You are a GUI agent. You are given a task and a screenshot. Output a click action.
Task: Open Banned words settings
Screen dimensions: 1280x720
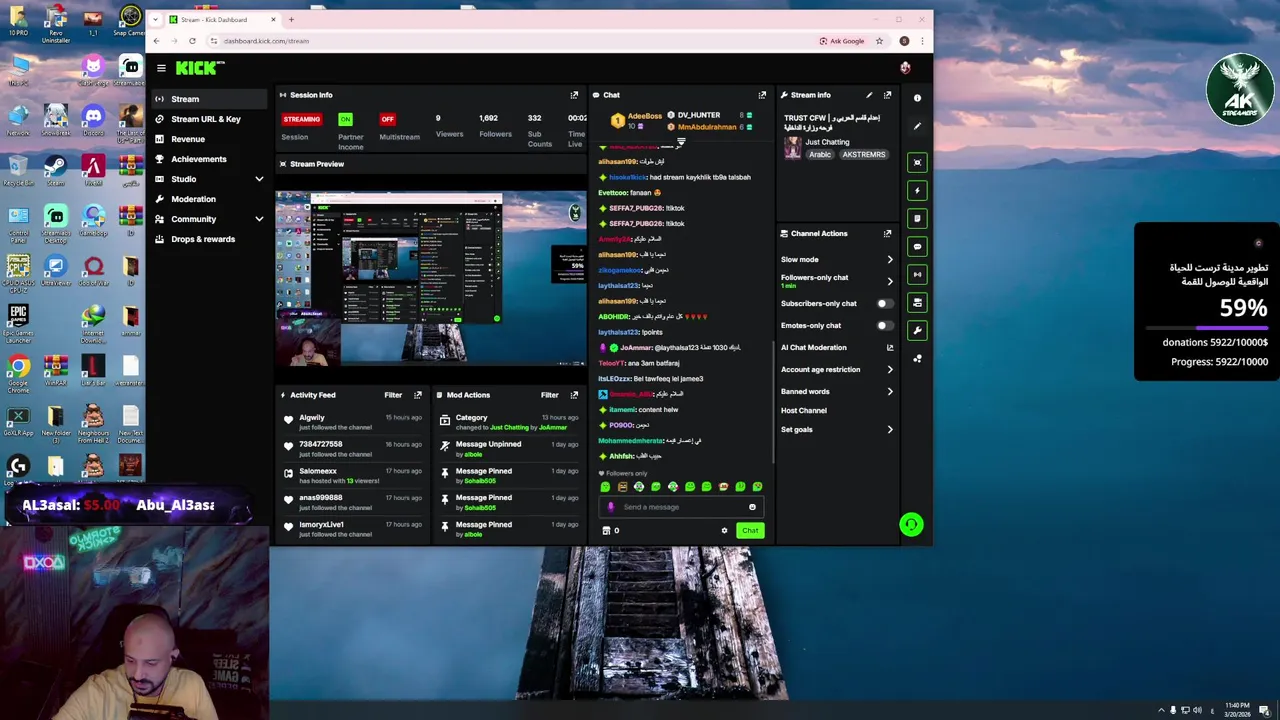coord(837,391)
